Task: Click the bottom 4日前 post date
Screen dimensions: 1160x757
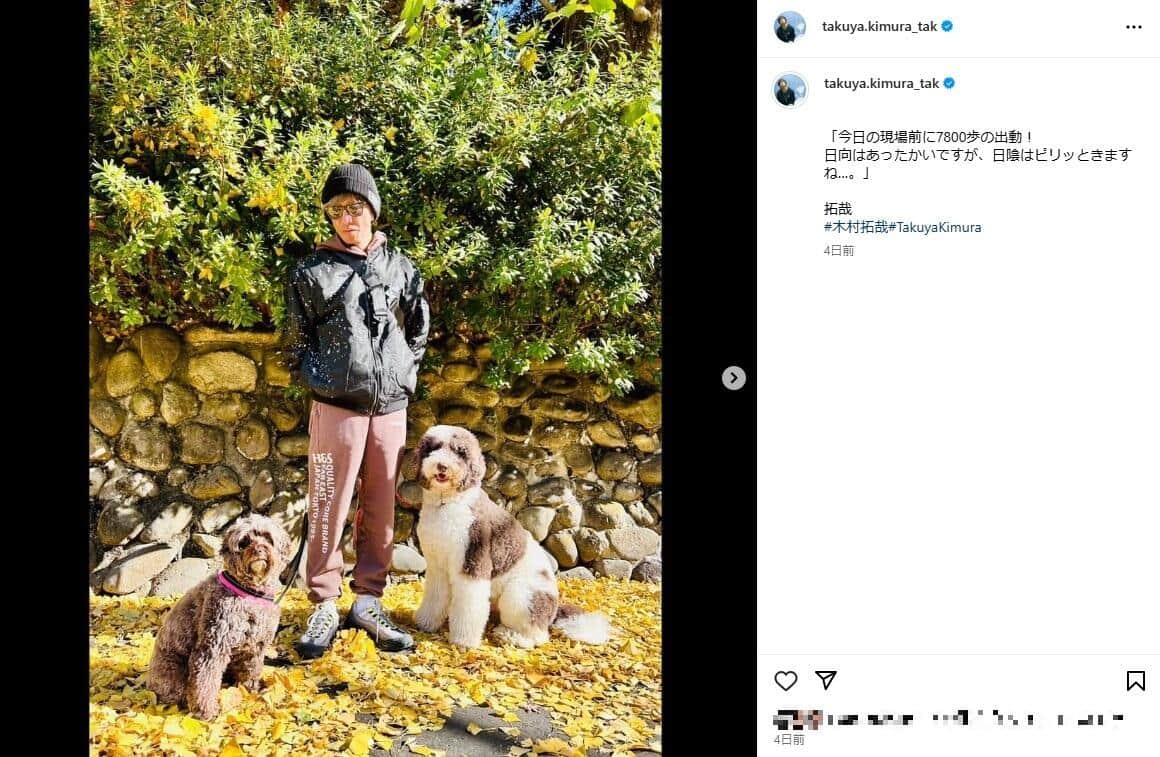Action: pos(789,740)
